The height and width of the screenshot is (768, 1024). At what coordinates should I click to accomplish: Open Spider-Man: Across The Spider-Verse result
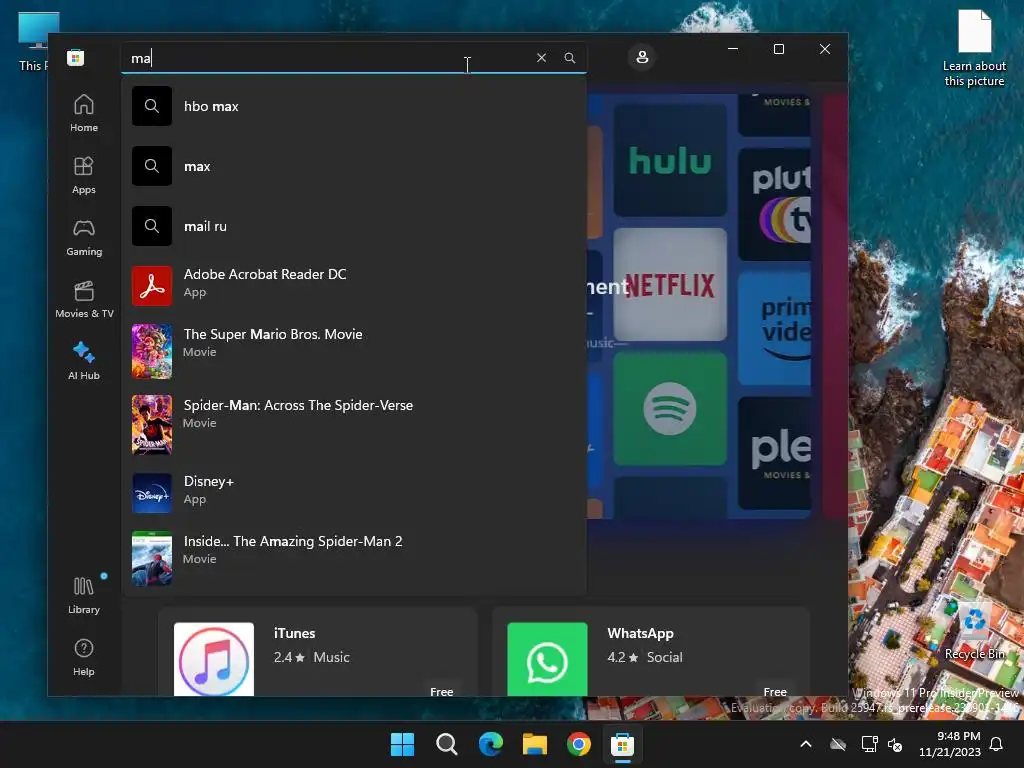pyautogui.click(x=354, y=424)
